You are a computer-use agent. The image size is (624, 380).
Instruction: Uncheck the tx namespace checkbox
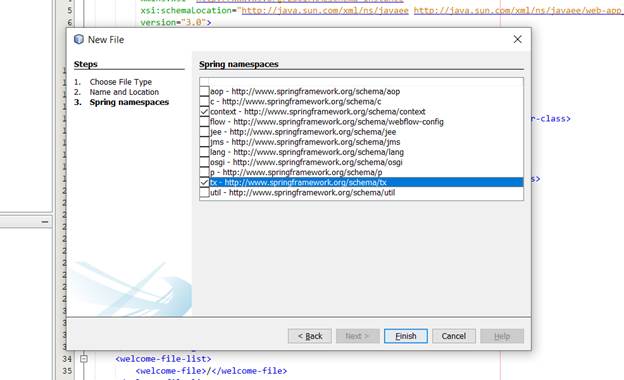click(x=204, y=182)
